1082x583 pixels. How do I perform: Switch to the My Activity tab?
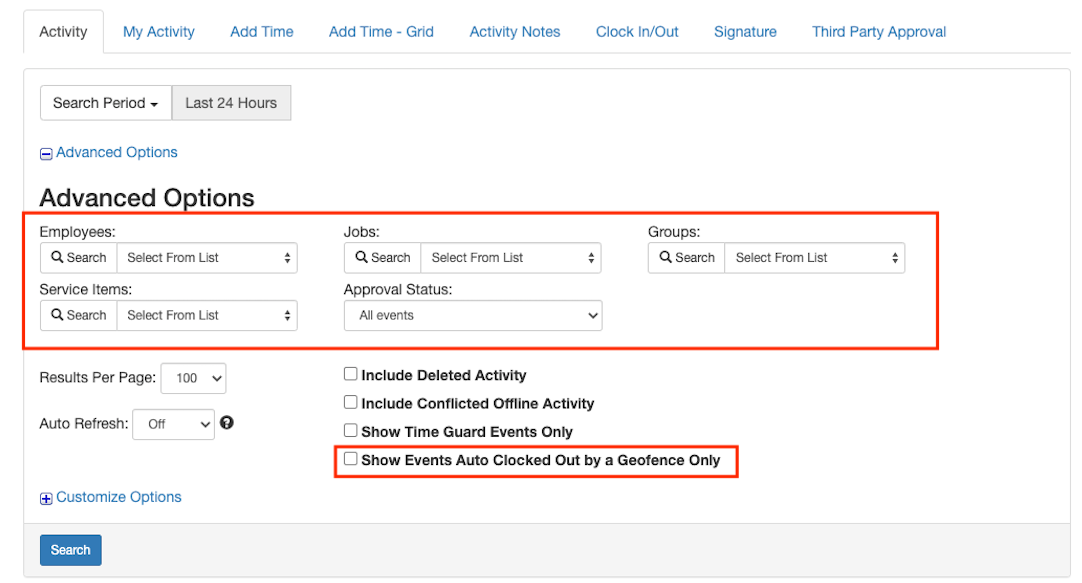tap(159, 32)
